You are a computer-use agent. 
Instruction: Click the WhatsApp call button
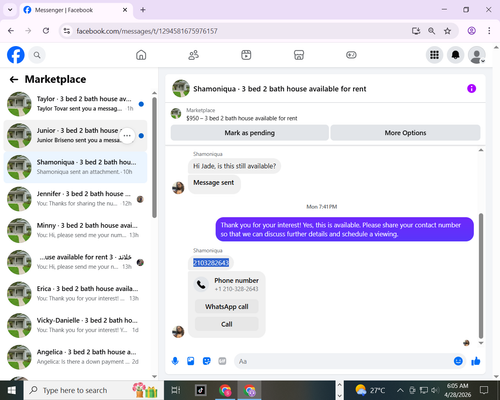point(227,307)
